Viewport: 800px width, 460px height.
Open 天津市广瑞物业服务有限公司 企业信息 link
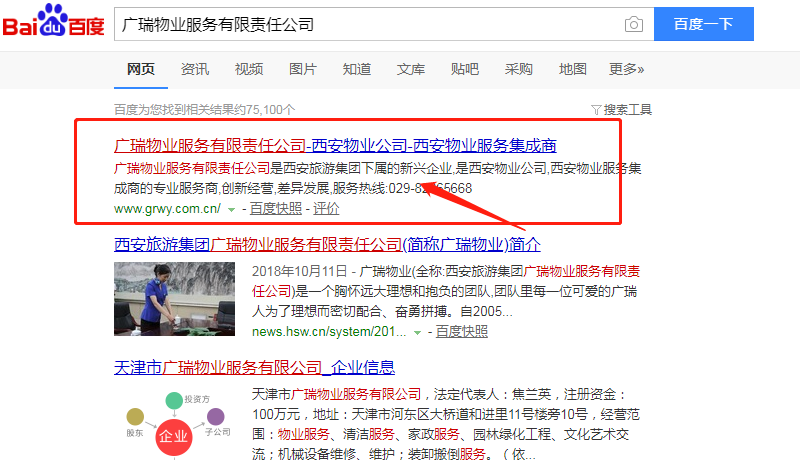[254, 367]
